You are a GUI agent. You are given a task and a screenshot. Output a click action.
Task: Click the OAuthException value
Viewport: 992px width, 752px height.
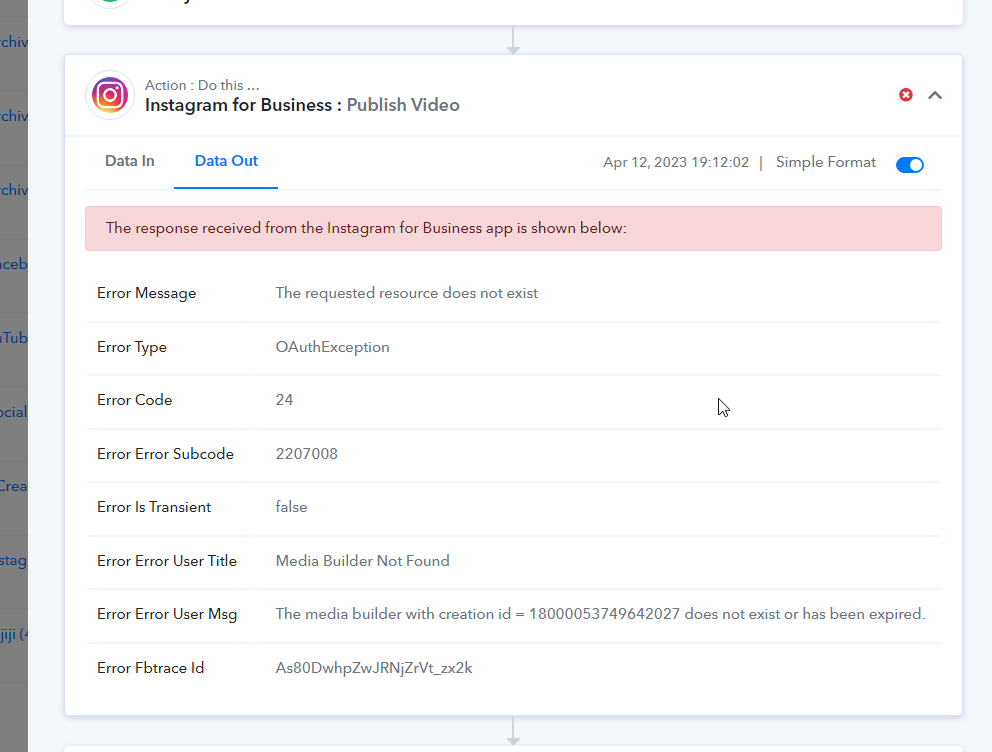332,347
